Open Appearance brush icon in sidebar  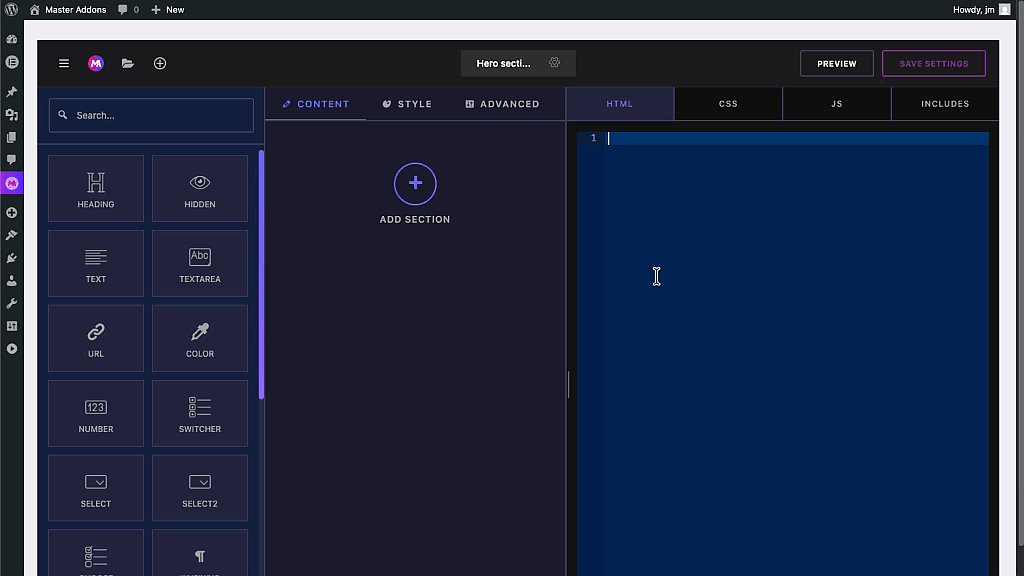(x=12, y=235)
